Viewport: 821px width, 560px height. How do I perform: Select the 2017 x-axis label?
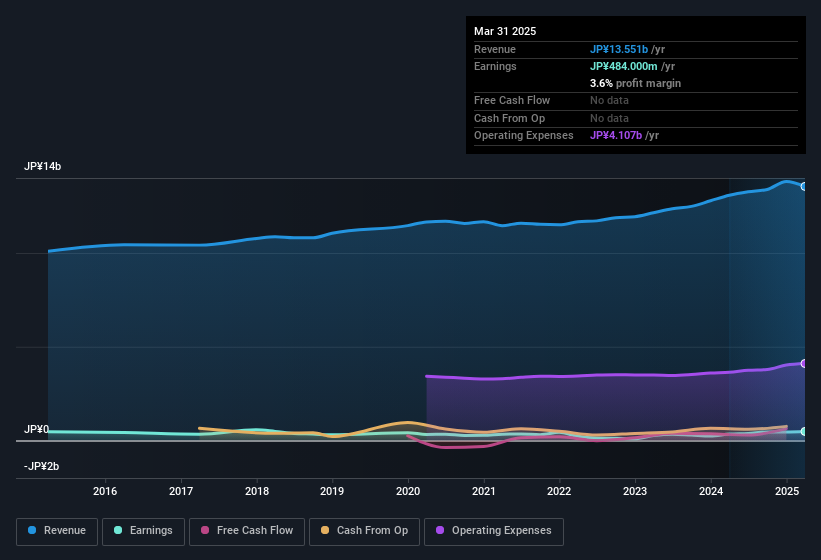pyautogui.click(x=181, y=491)
